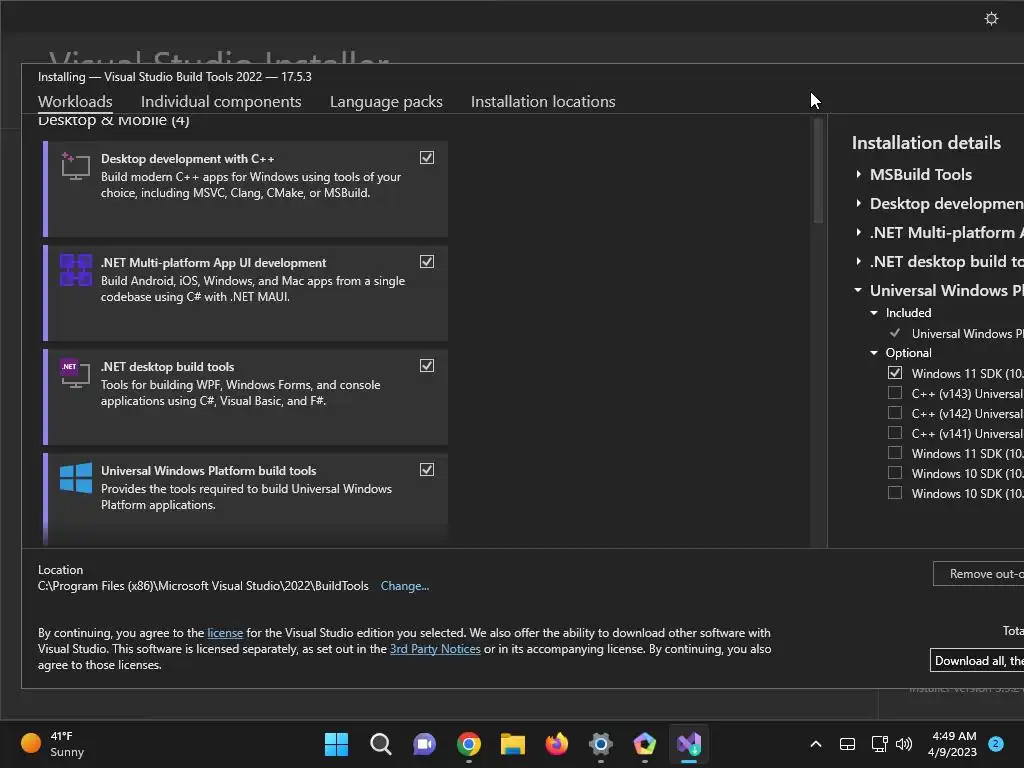This screenshot has width=1024, height=768.
Task: Uncheck .NET Multi-platform App UI development workload
Action: click(427, 261)
